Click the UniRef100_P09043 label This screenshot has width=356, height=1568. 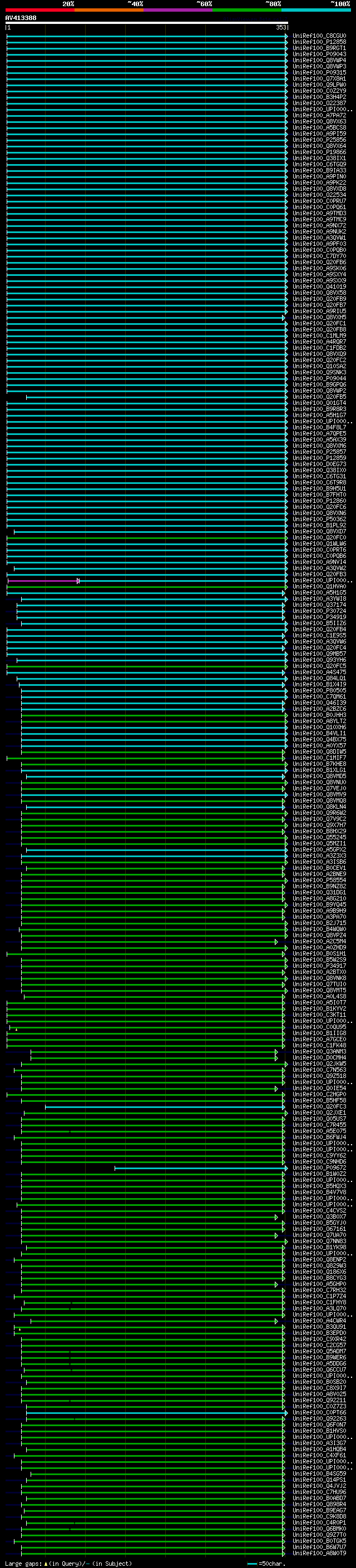(x=319, y=54)
